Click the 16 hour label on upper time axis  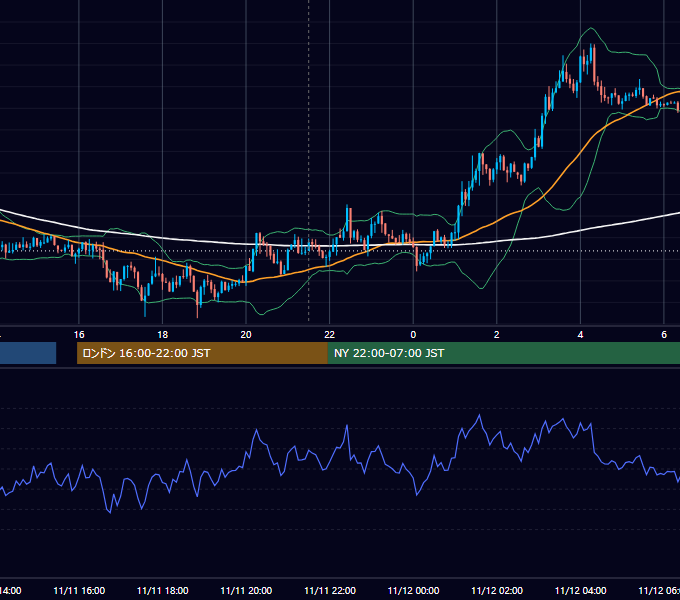(x=79, y=335)
